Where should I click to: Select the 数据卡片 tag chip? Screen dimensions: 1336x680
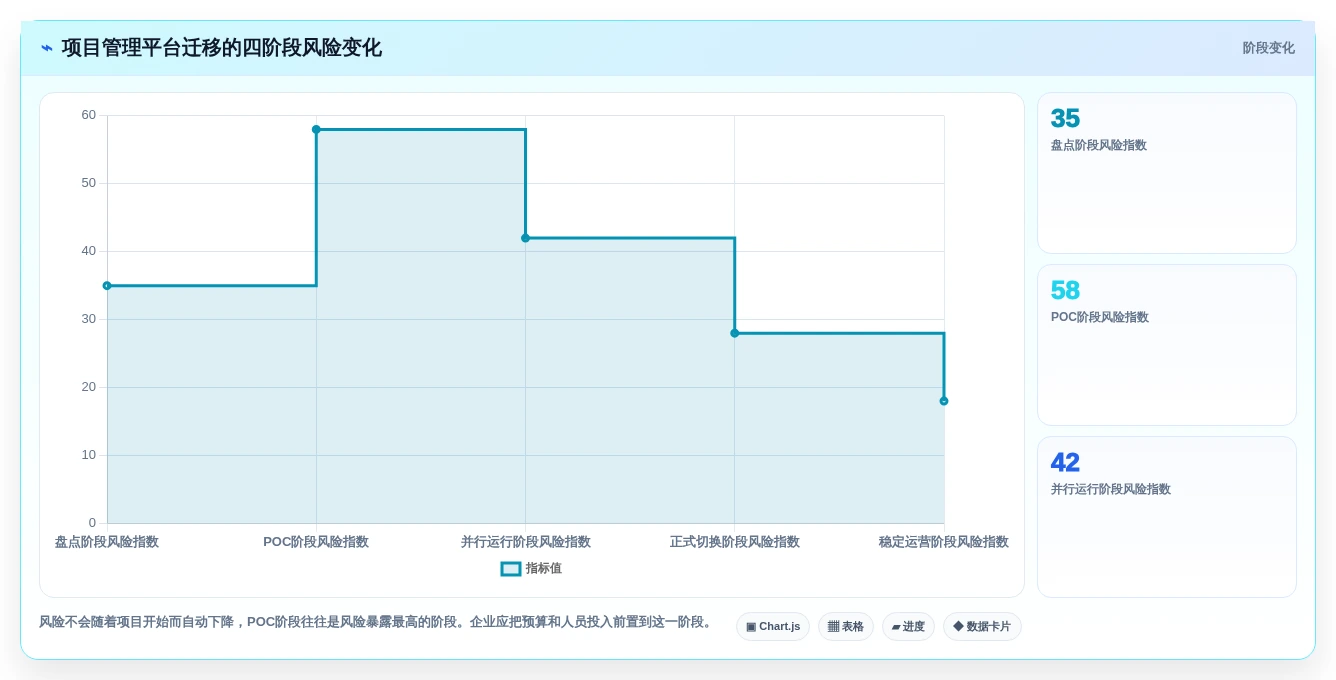coord(982,626)
